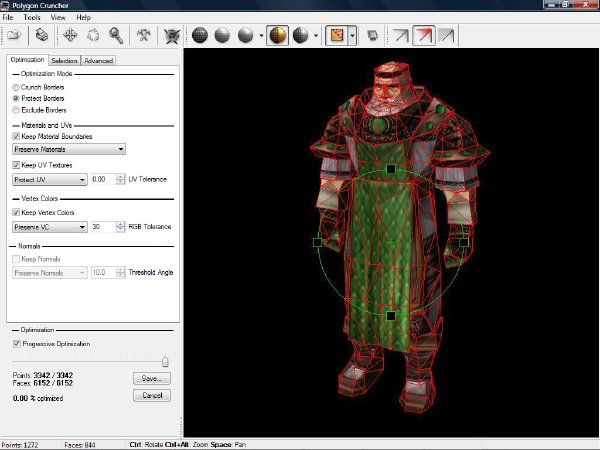Click 'Faces: 6152 / 6152' text
The width and height of the screenshot is (600, 450).
(x=42, y=383)
